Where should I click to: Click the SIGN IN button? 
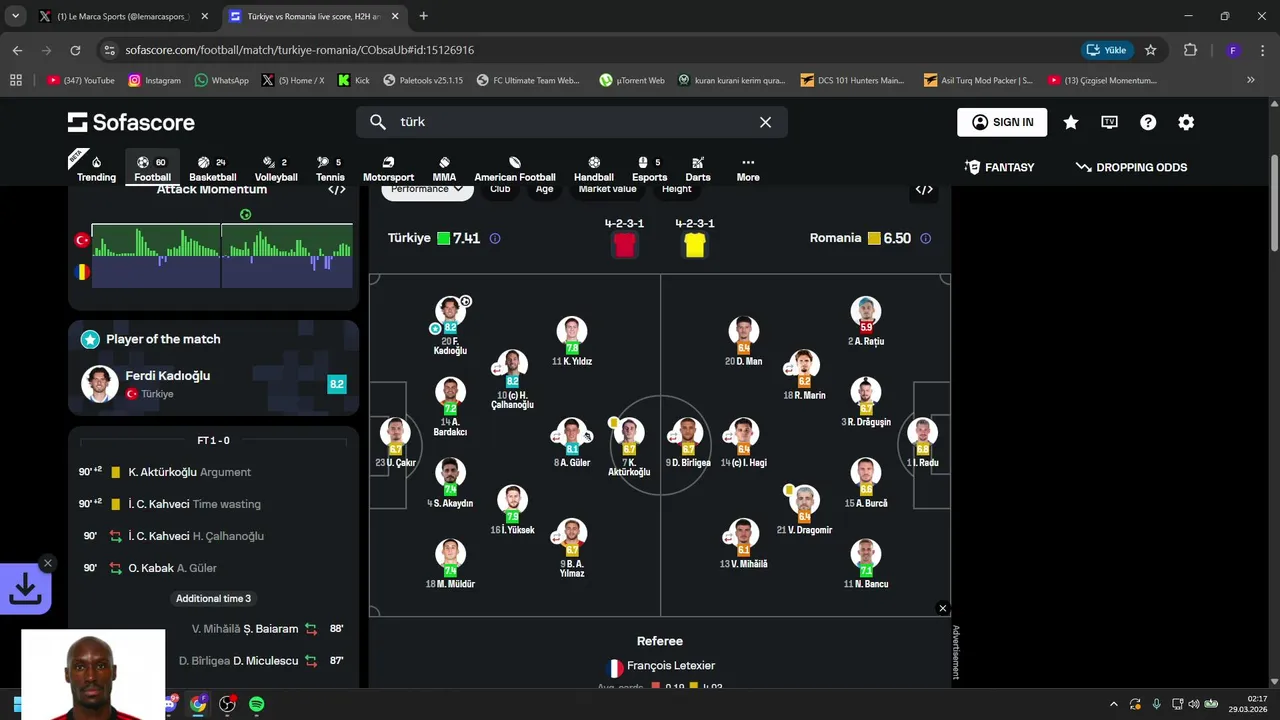coord(1002,122)
